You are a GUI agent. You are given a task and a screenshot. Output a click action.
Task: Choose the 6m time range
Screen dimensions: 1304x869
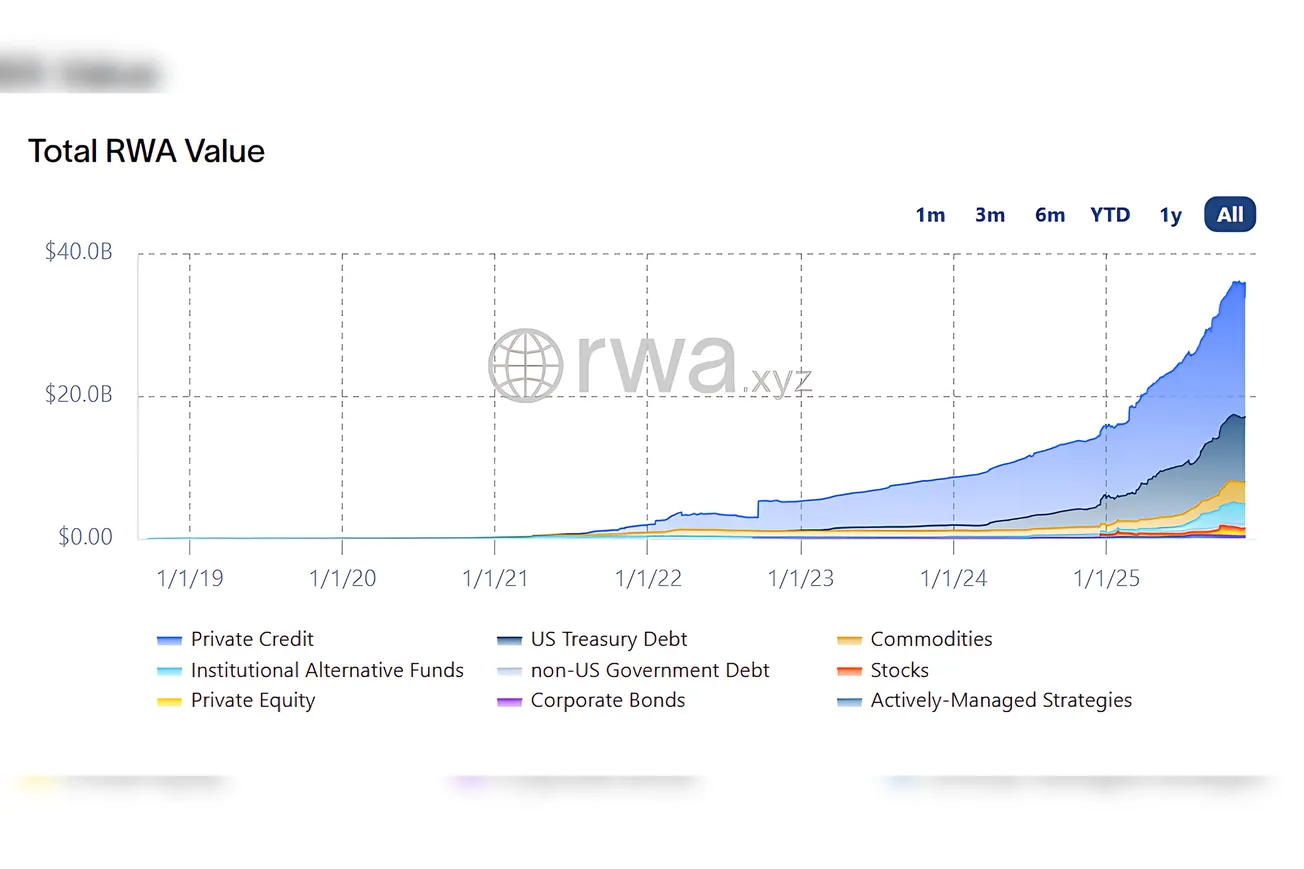1050,215
